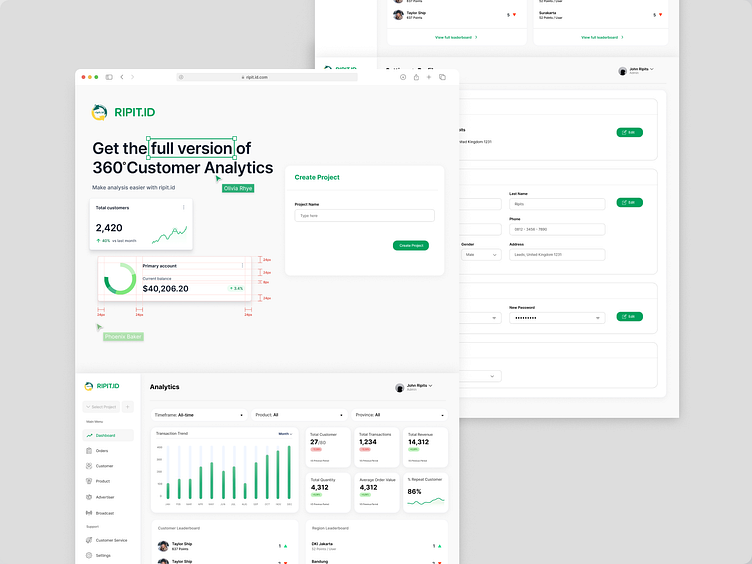752x564 pixels.
Task: Open the Total customers card options menu
Action: (184, 207)
